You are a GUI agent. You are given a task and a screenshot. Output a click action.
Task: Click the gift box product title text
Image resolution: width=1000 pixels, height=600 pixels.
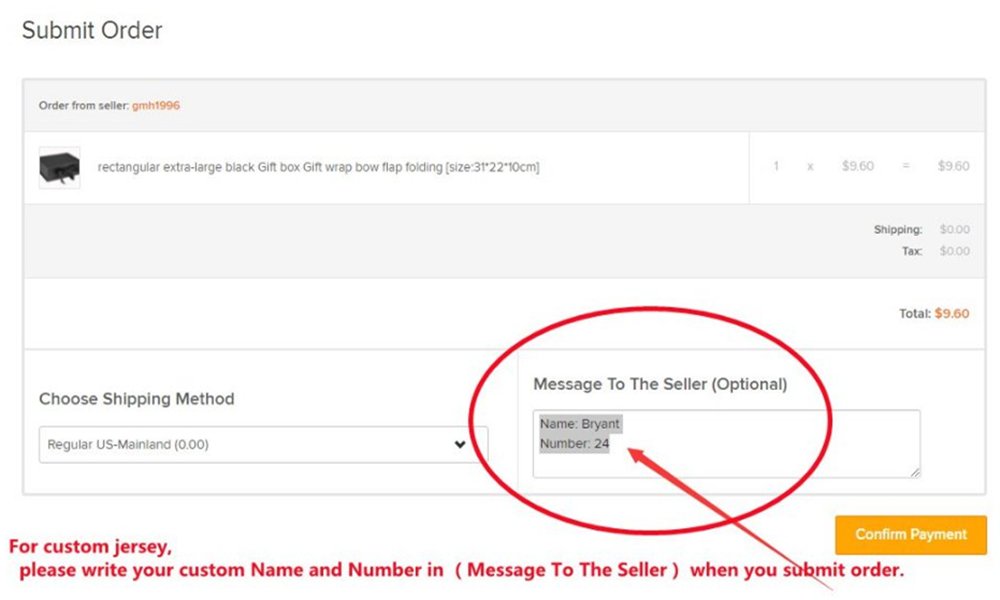[318, 167]
